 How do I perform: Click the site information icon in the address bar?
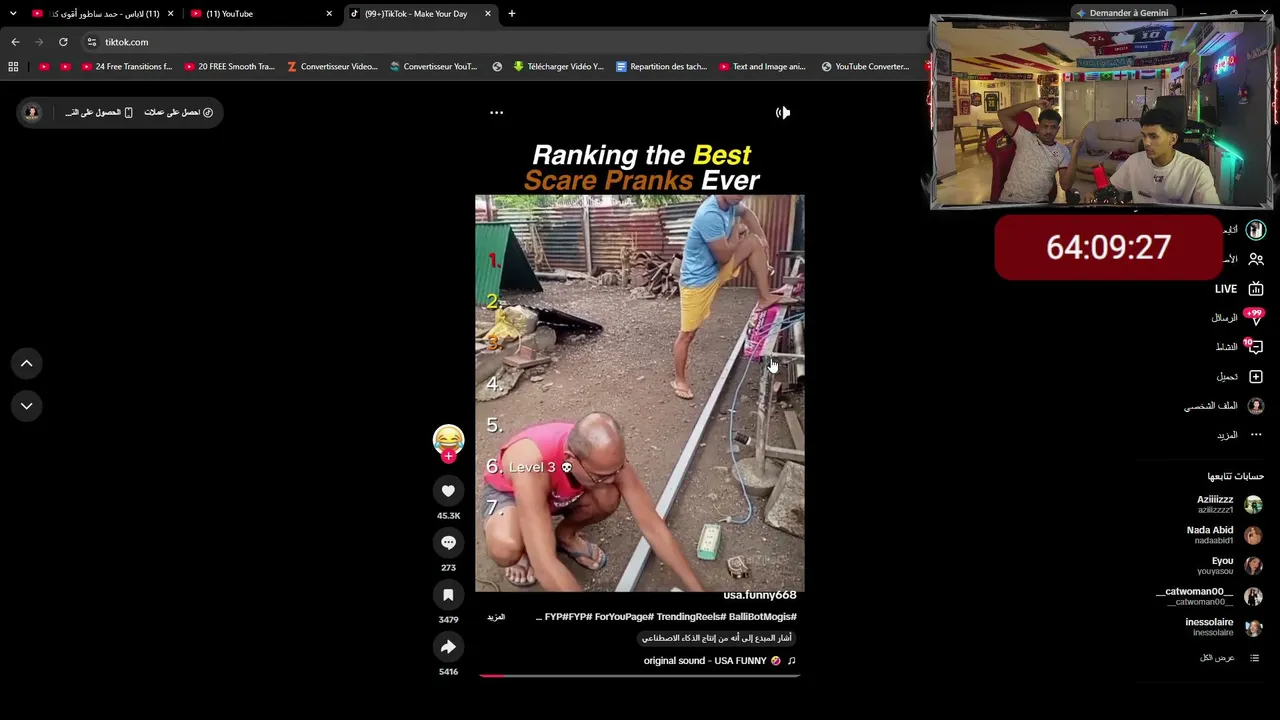tap(91, 42)
